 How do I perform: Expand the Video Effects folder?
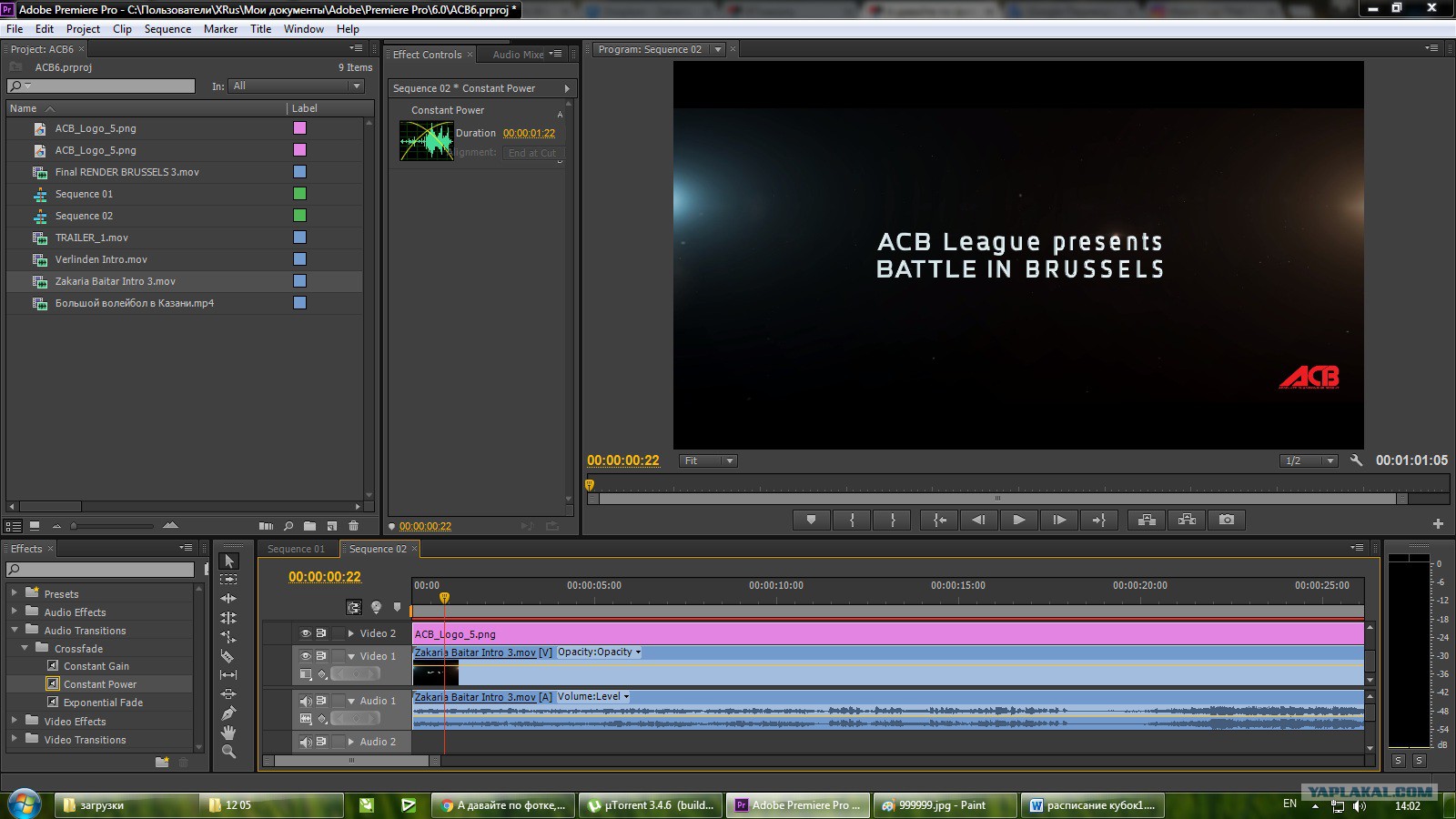pos(14,720)
